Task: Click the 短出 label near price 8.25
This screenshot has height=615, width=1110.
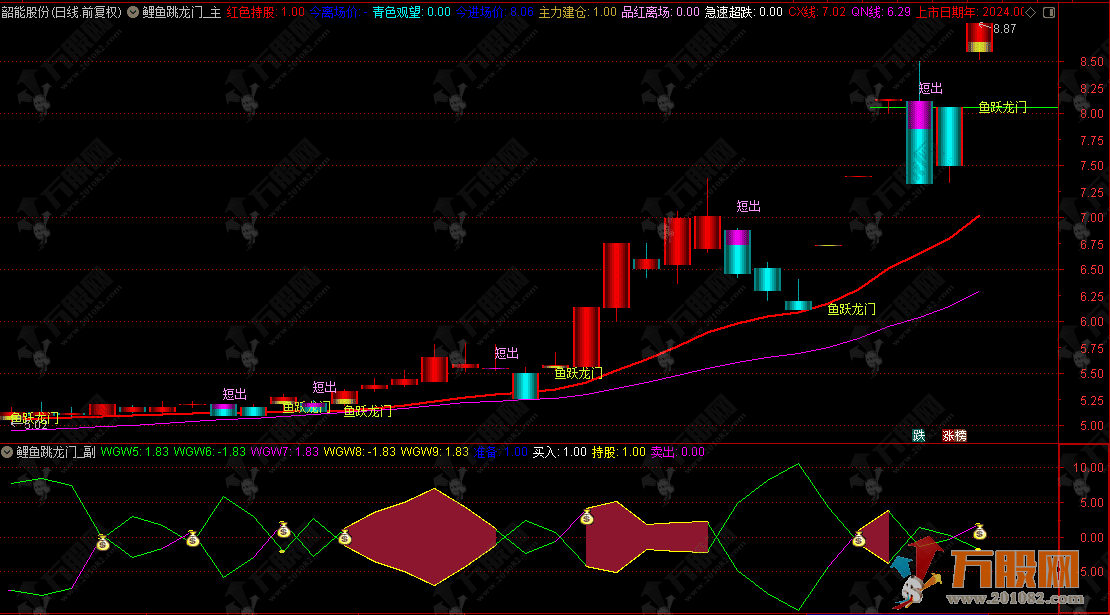Action: pyautogui.click(x=931, y=88)
